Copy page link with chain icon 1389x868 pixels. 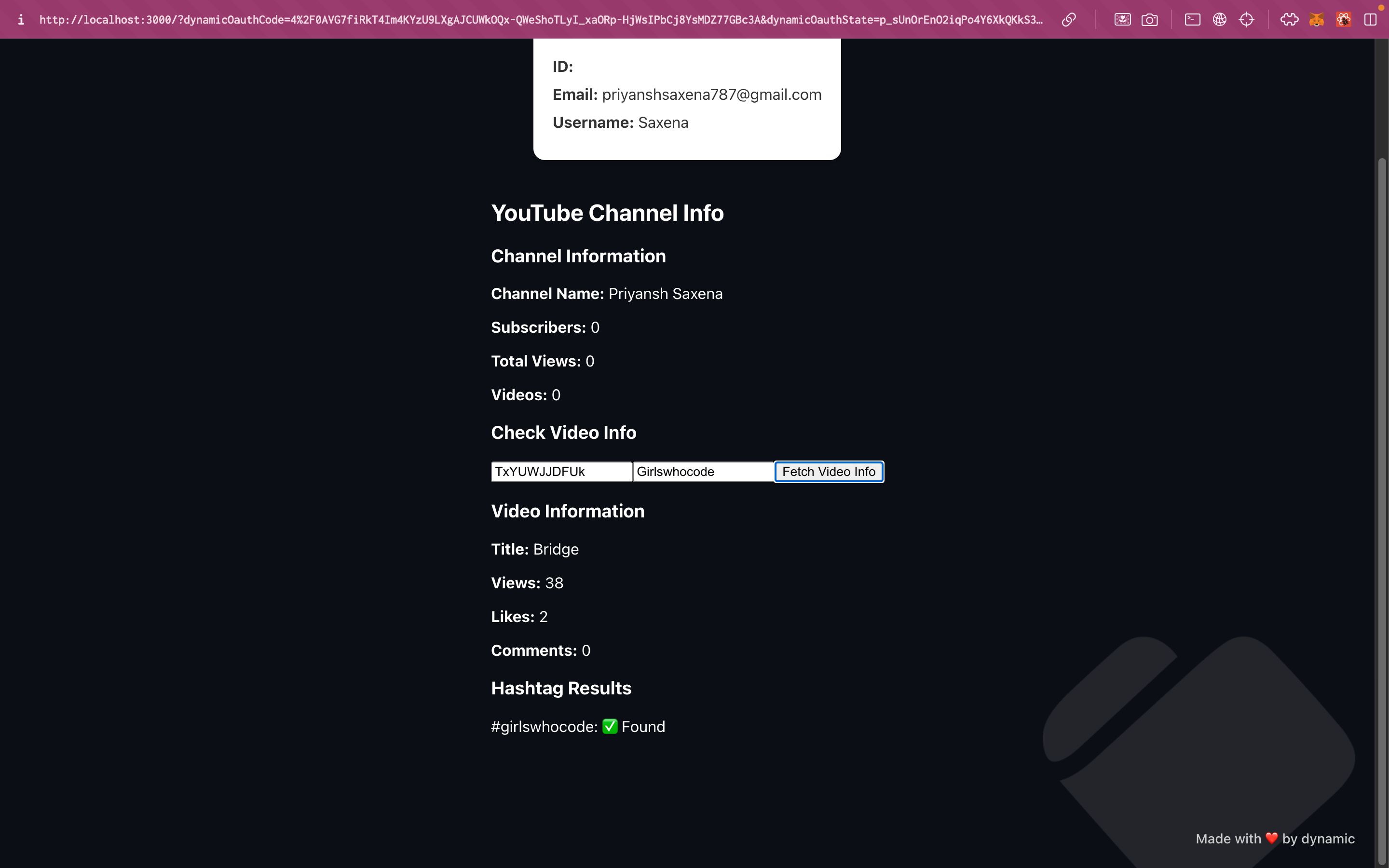(x=1068, y=19)
